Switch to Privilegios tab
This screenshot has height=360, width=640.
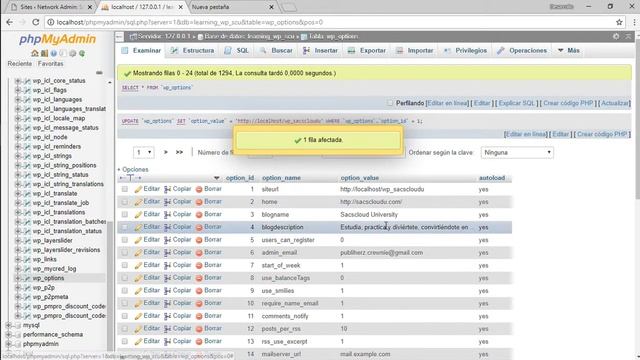[465, 50]
